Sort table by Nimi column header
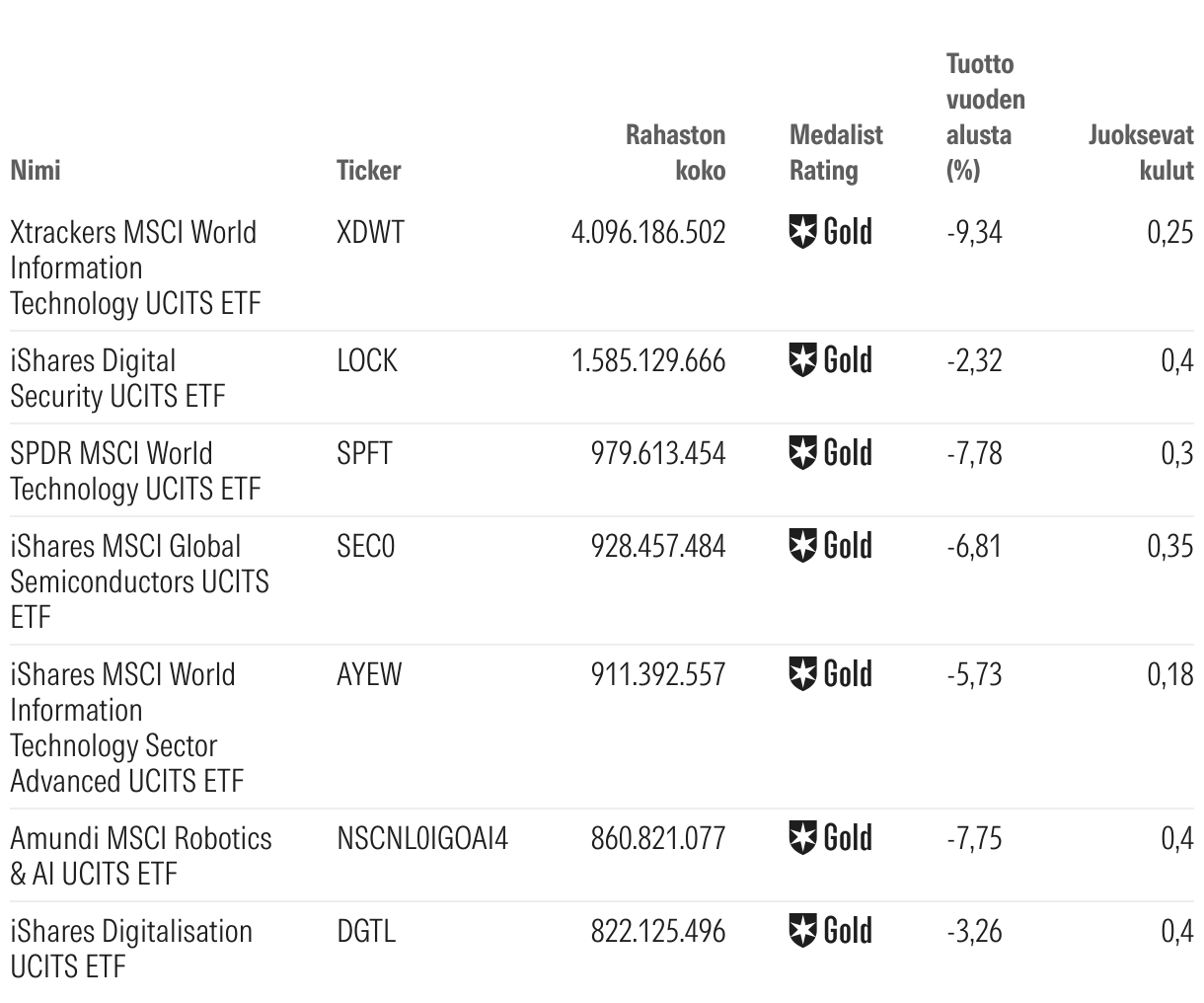The height and width of the screenshot is (1003, 1204). pos(36,170)
